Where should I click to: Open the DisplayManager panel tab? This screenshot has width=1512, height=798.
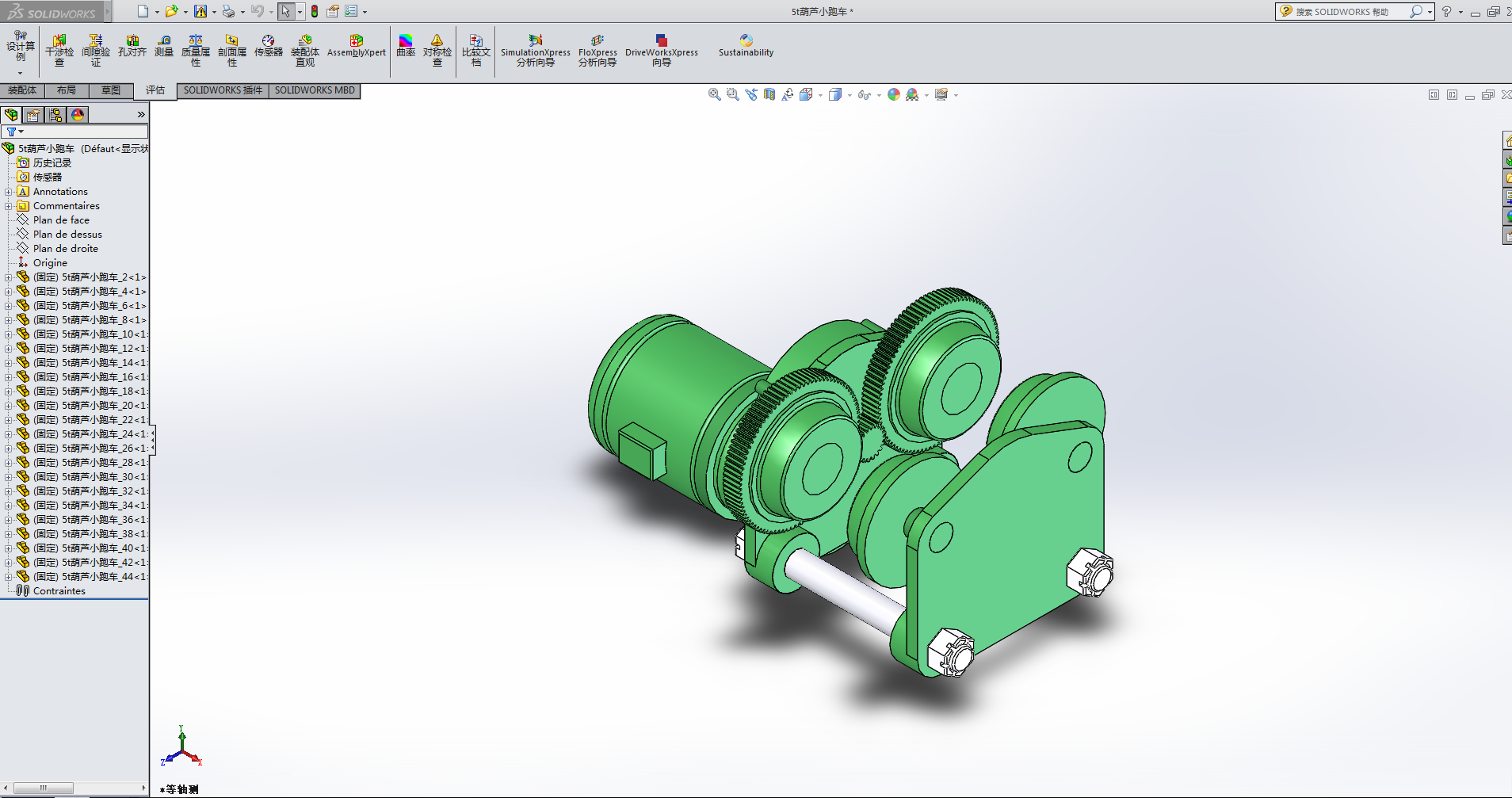pyautogui.click(x=78, y=115)
